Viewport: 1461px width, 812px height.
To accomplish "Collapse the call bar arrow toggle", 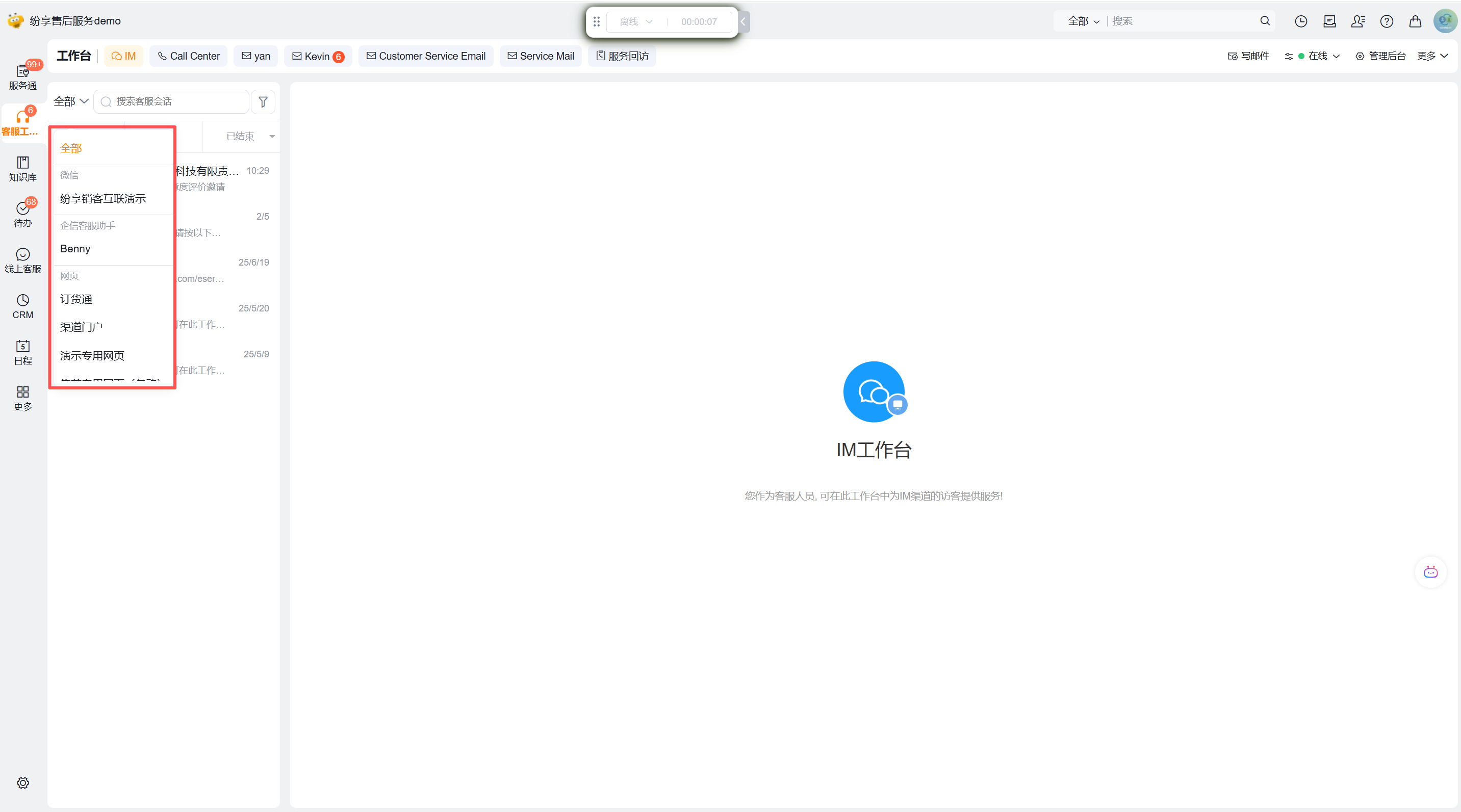I will (743, 21).
